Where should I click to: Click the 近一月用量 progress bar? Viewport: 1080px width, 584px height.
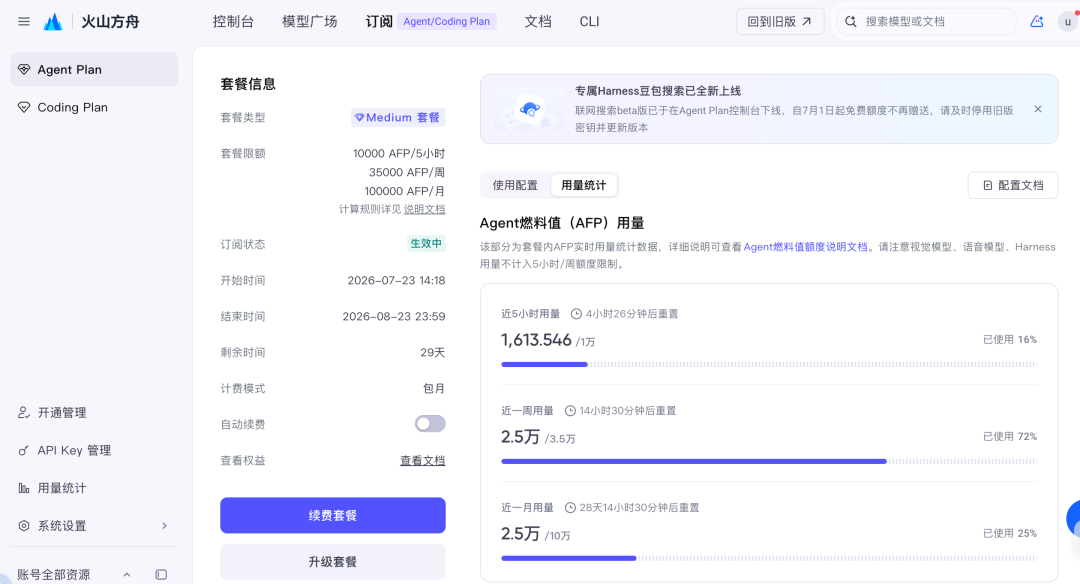(x=769, y=559)
